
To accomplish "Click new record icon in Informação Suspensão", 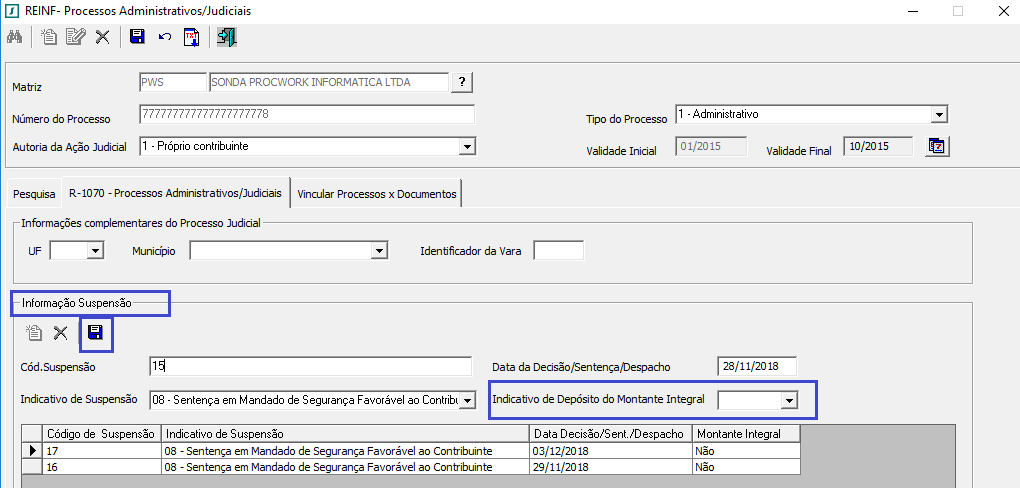I will pos(33,333).
